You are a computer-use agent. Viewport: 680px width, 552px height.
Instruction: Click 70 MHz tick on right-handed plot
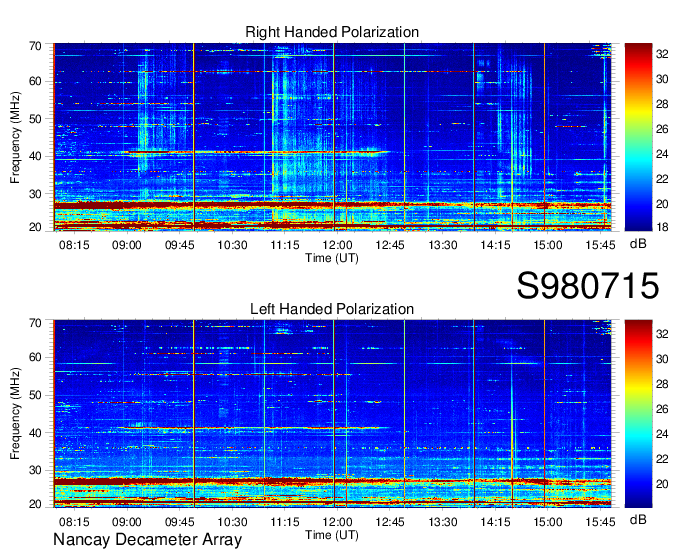(35, 46)
